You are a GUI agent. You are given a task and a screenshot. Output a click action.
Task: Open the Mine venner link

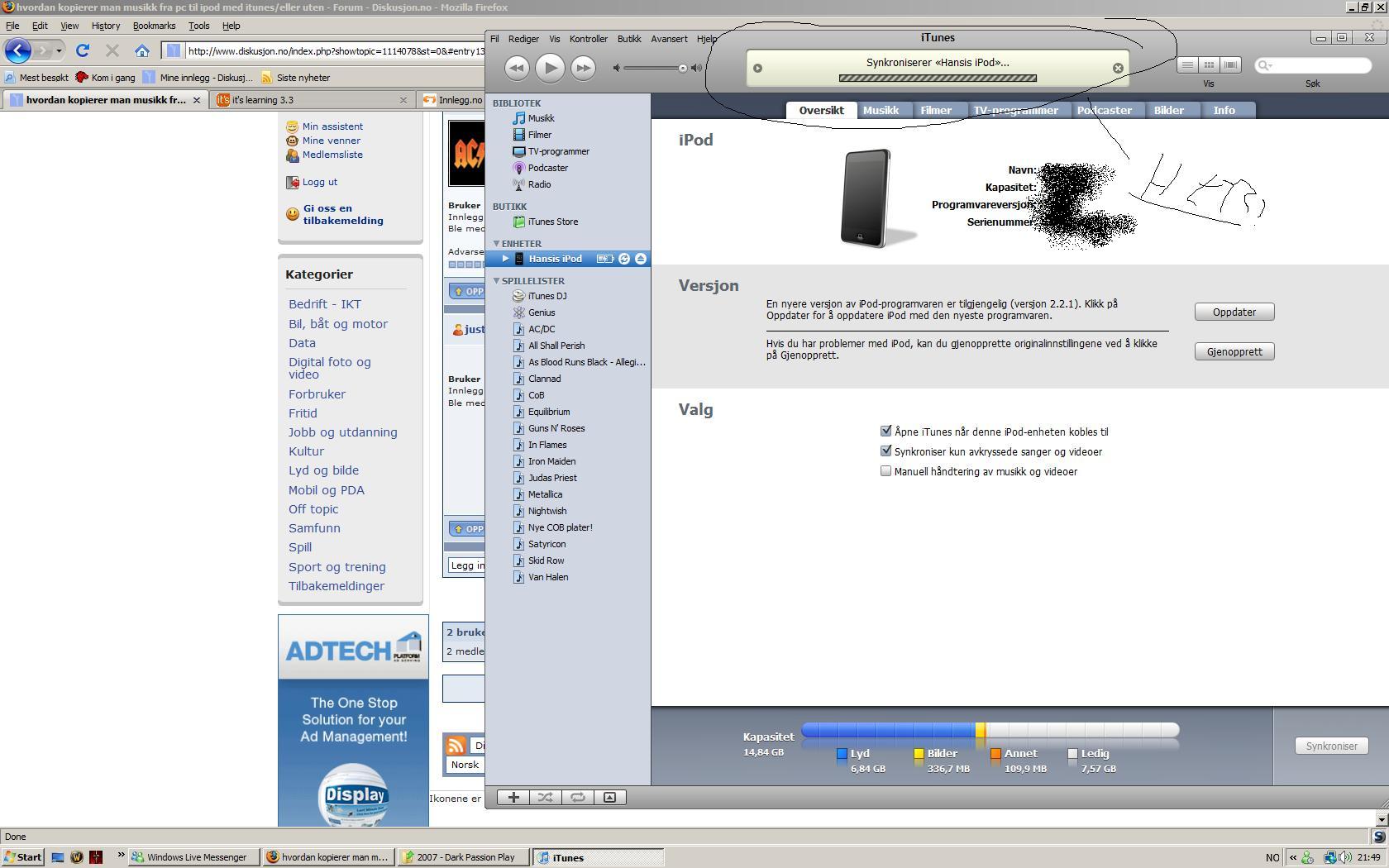point(331,141)
